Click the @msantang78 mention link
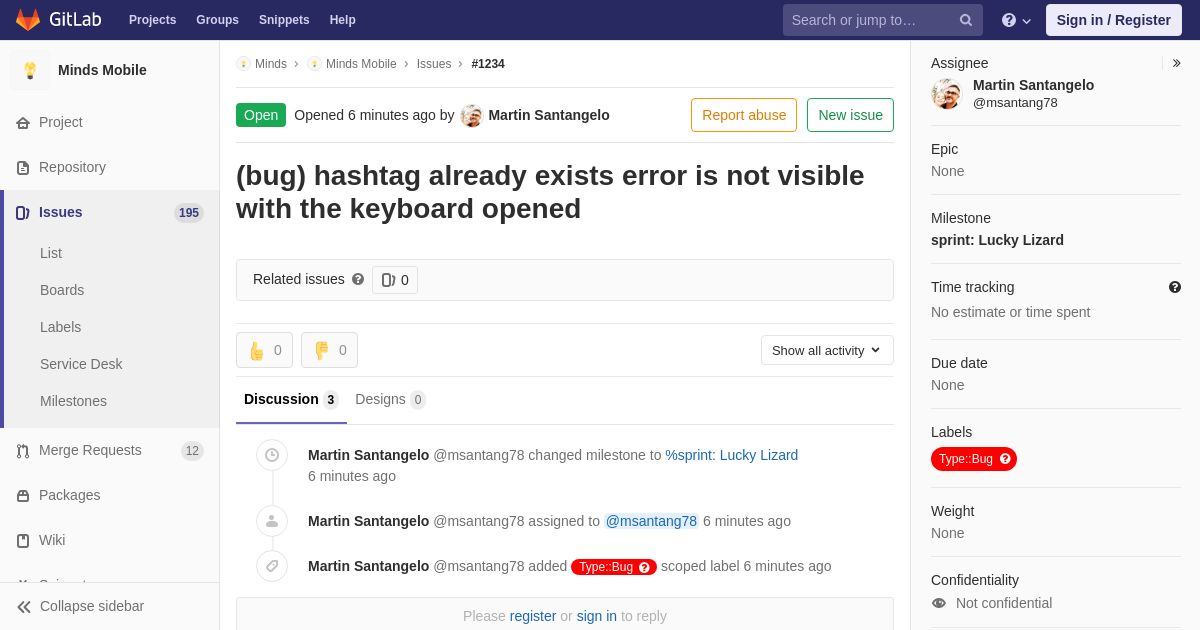The width and height of the screenshot is (1200, 630). coord(651,521)
